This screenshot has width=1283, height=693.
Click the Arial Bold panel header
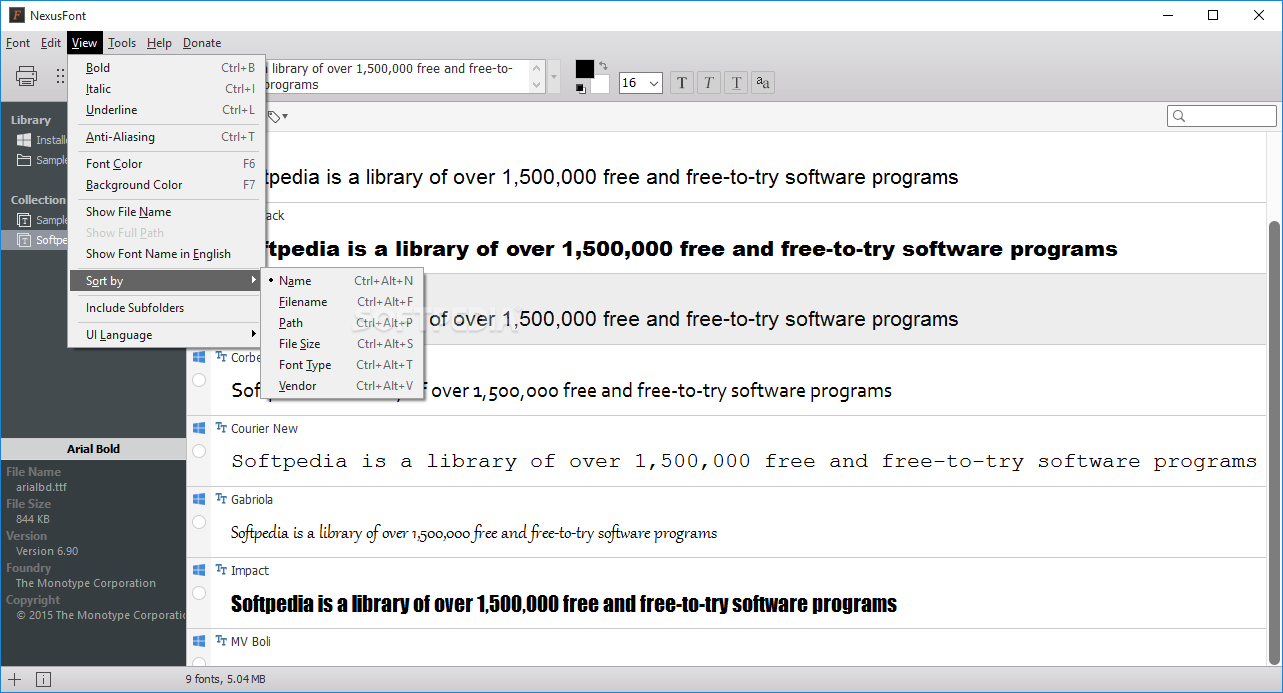pyautogui.click(x=93, y=449)
